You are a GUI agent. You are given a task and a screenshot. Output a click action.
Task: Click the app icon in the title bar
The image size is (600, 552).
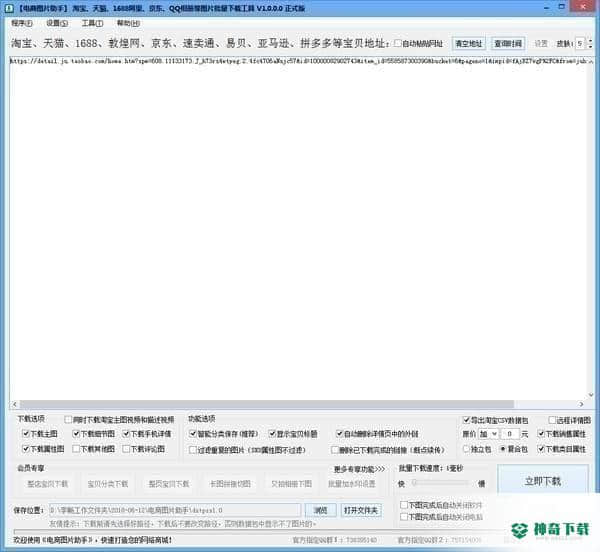[9, 8]
